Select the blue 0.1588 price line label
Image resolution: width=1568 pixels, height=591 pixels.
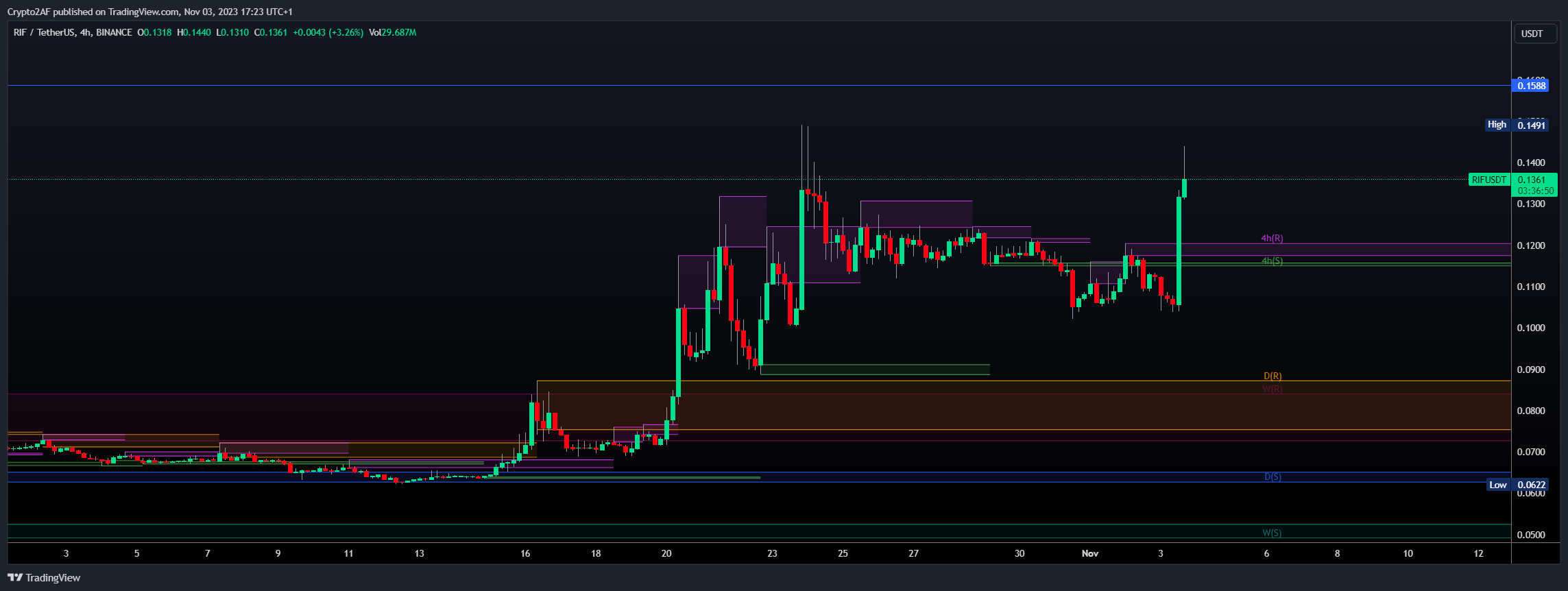click(x=1530, y=86)
